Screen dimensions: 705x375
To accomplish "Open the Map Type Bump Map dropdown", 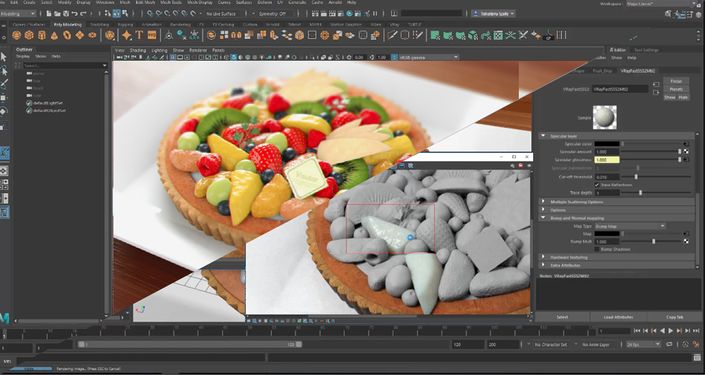I will [630, 226].
